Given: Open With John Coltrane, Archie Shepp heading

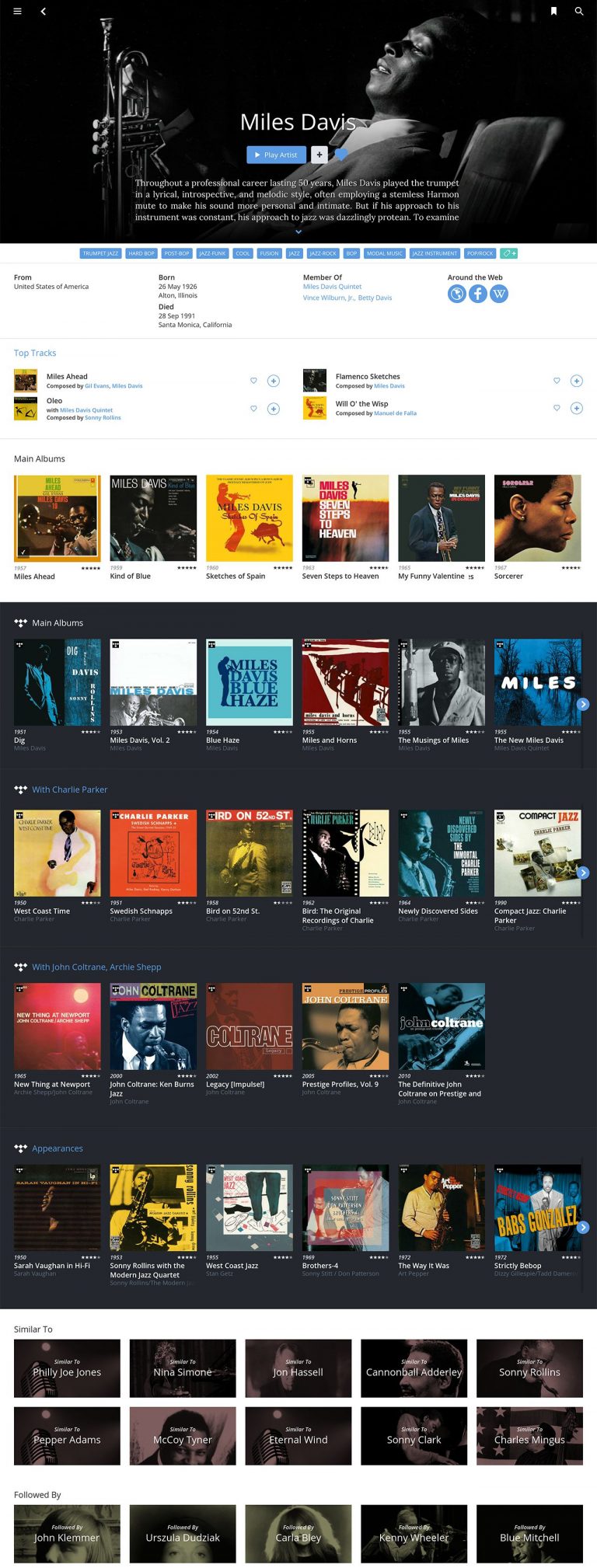Looking at the screenshot, I should coord(96,967).
